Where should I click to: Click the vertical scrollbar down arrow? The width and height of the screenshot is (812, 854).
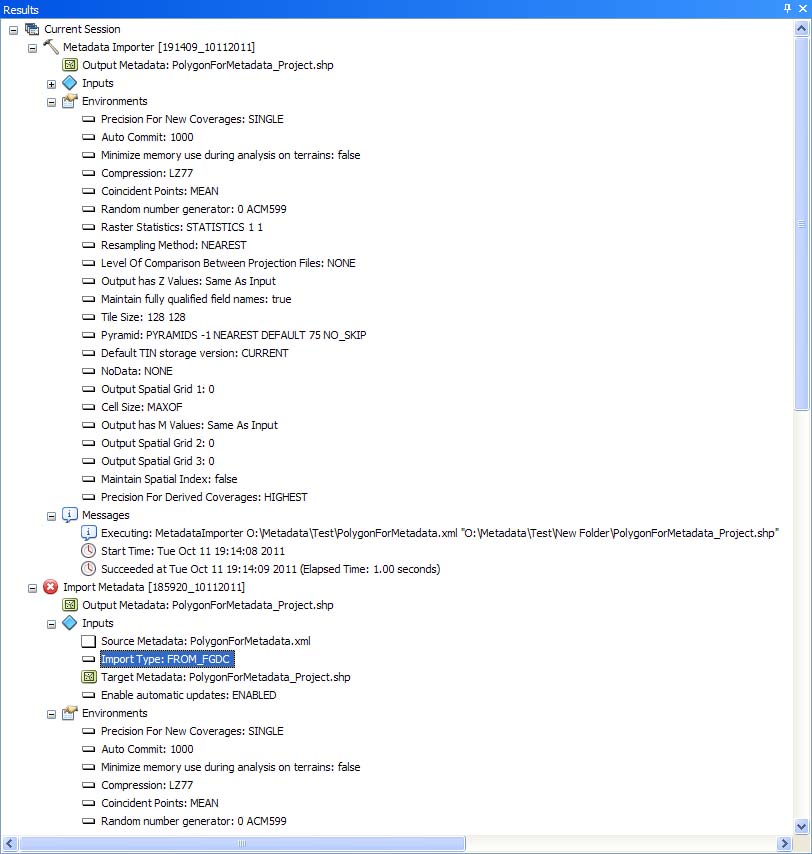[801, 826]
